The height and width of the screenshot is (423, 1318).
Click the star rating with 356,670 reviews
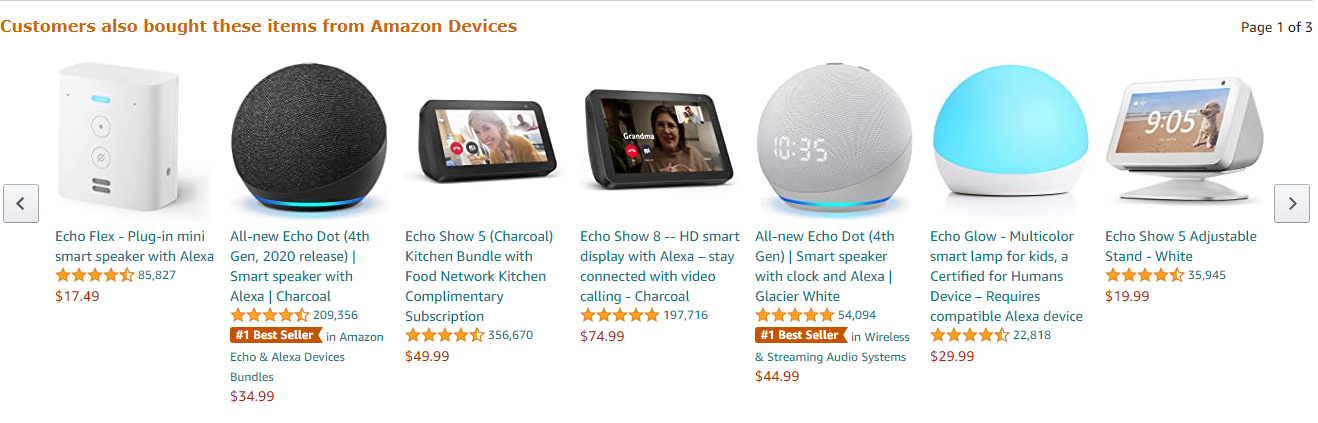click(444, 335)
